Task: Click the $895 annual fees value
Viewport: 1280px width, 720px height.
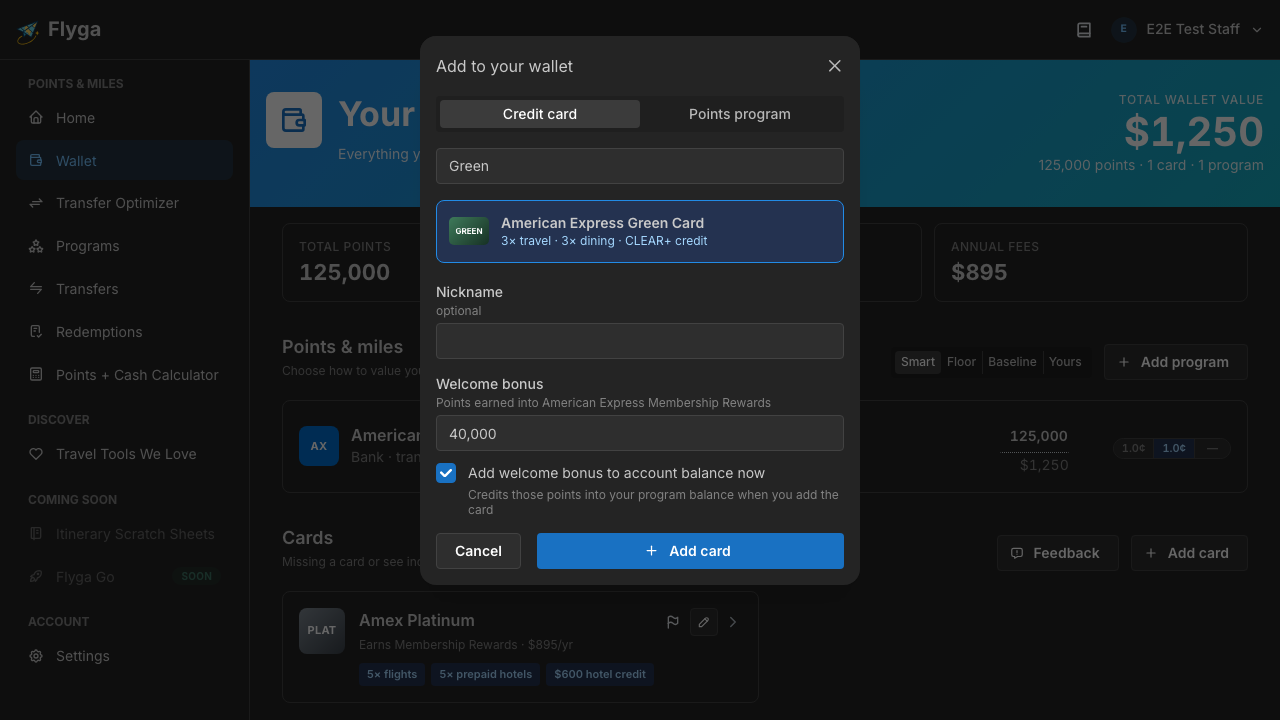Action: click(x=979, y=272)
